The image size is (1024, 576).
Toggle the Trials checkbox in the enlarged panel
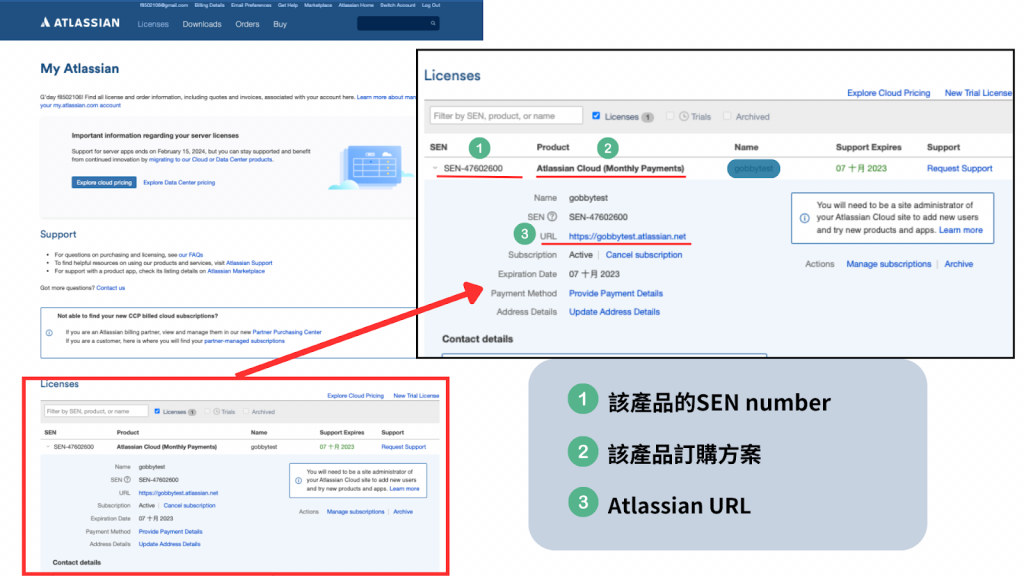[x=670, y=116]
